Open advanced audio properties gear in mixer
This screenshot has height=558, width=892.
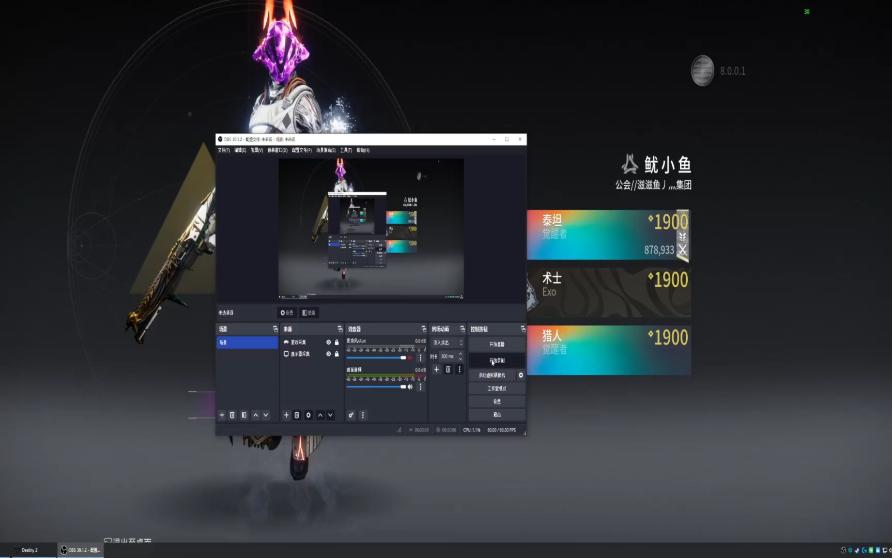(x=351, y=415)
